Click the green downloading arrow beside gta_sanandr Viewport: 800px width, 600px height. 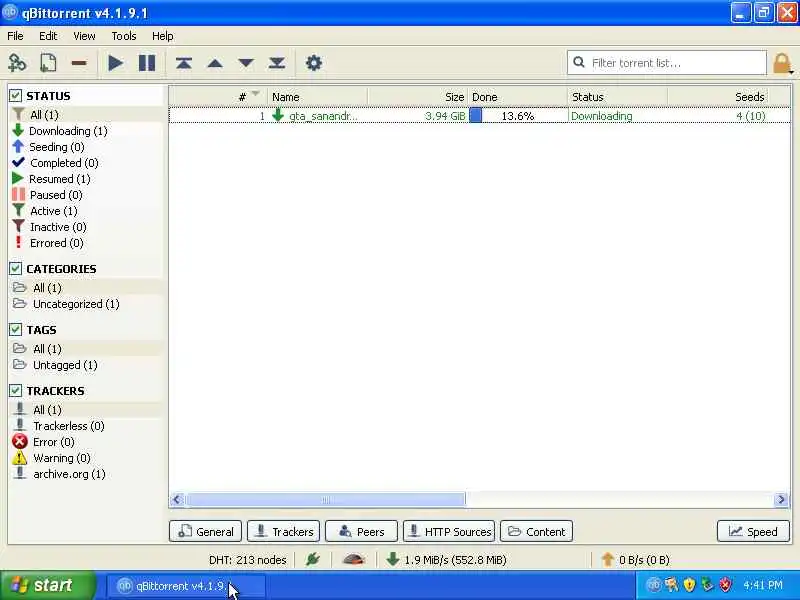(x=278, y=115)
